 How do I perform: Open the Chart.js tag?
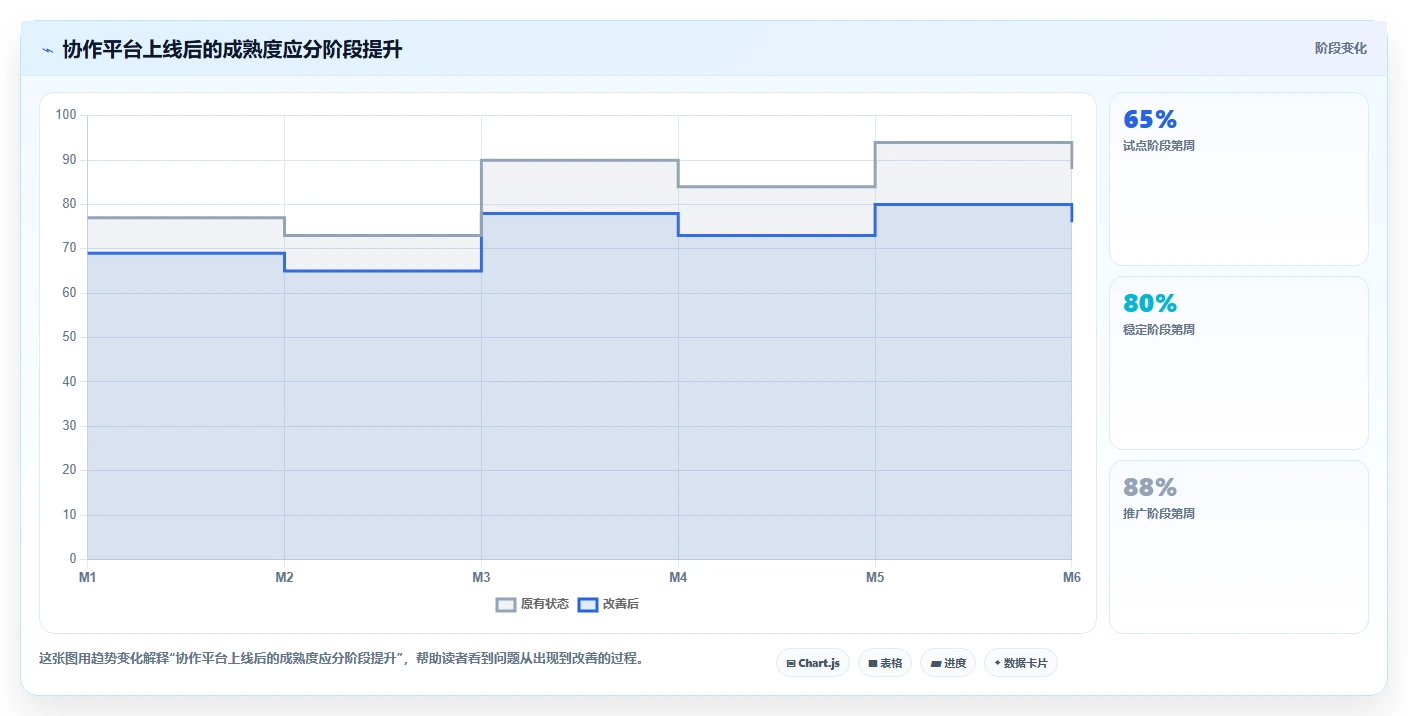click(813, 663)
